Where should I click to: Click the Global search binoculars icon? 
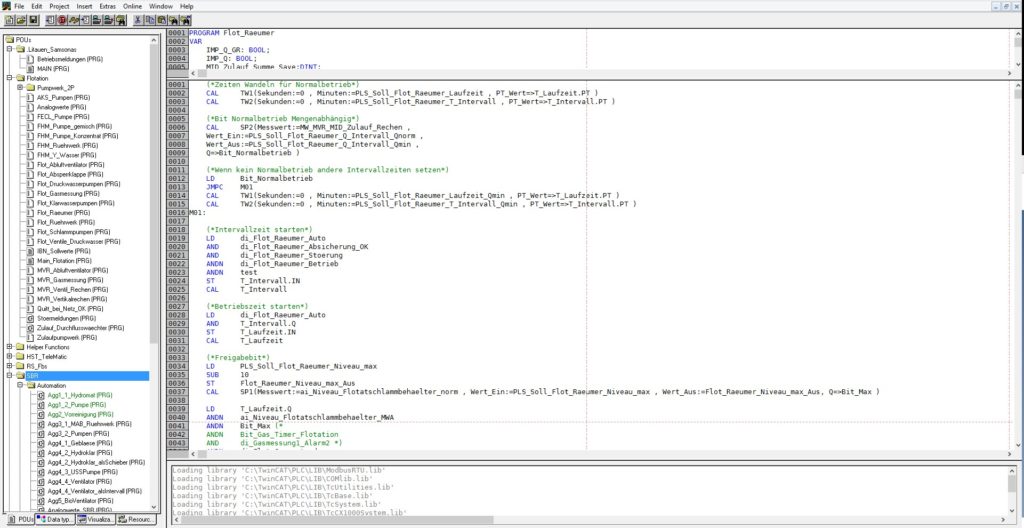(x=121, y=20)
